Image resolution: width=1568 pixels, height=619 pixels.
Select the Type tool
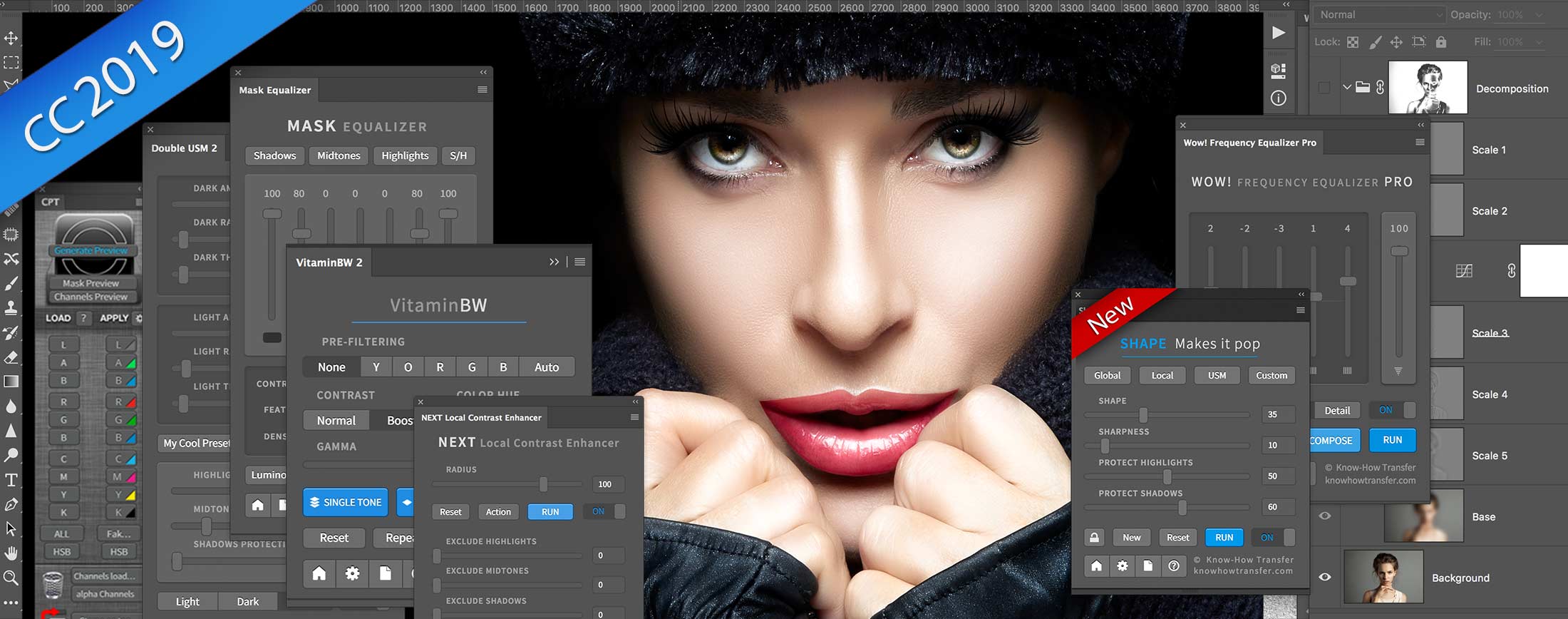pyautogui.click(x=11, y=480)
